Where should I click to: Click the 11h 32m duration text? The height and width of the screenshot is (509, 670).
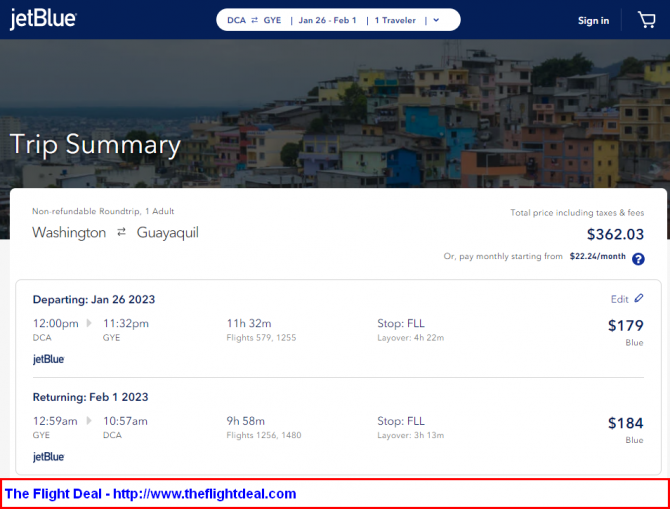tap(249, 324)
